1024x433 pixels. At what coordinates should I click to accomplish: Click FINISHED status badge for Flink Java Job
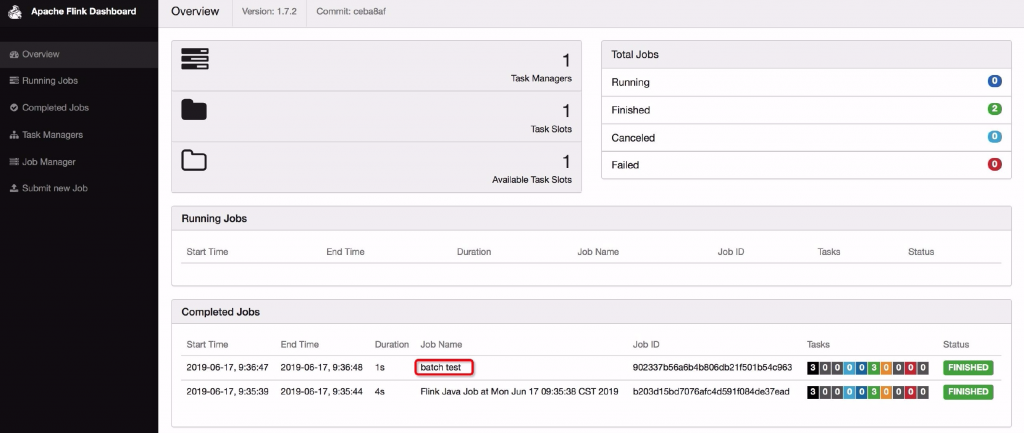coord(968,392)
